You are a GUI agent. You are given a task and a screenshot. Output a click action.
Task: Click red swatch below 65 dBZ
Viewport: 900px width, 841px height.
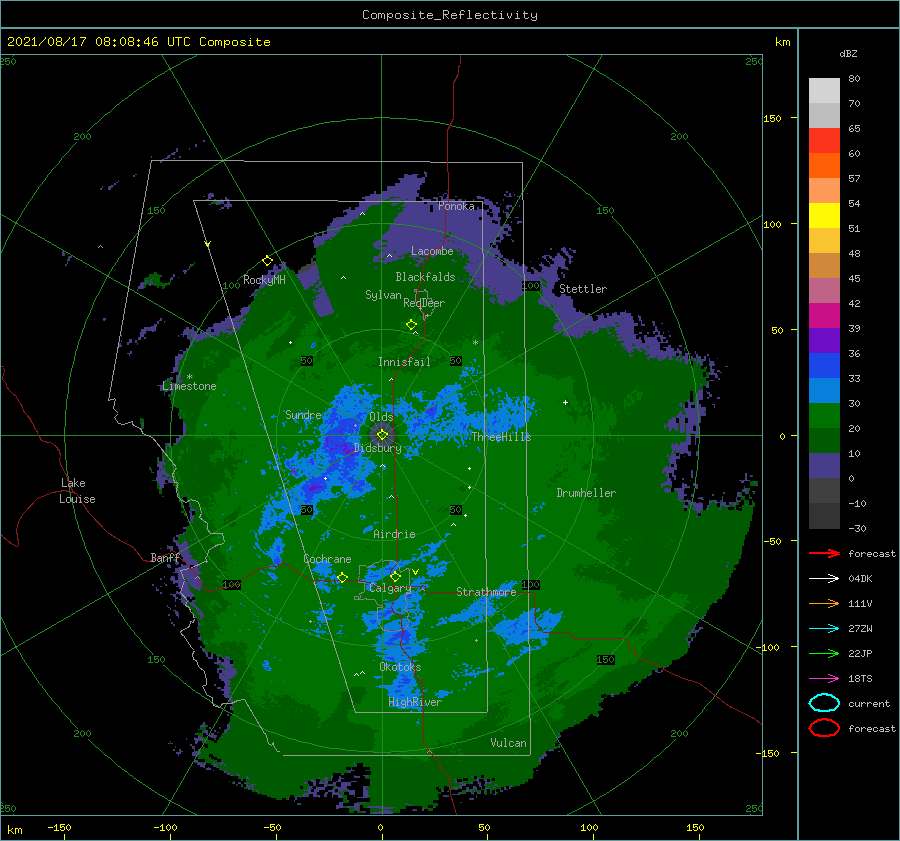[824, 141]
